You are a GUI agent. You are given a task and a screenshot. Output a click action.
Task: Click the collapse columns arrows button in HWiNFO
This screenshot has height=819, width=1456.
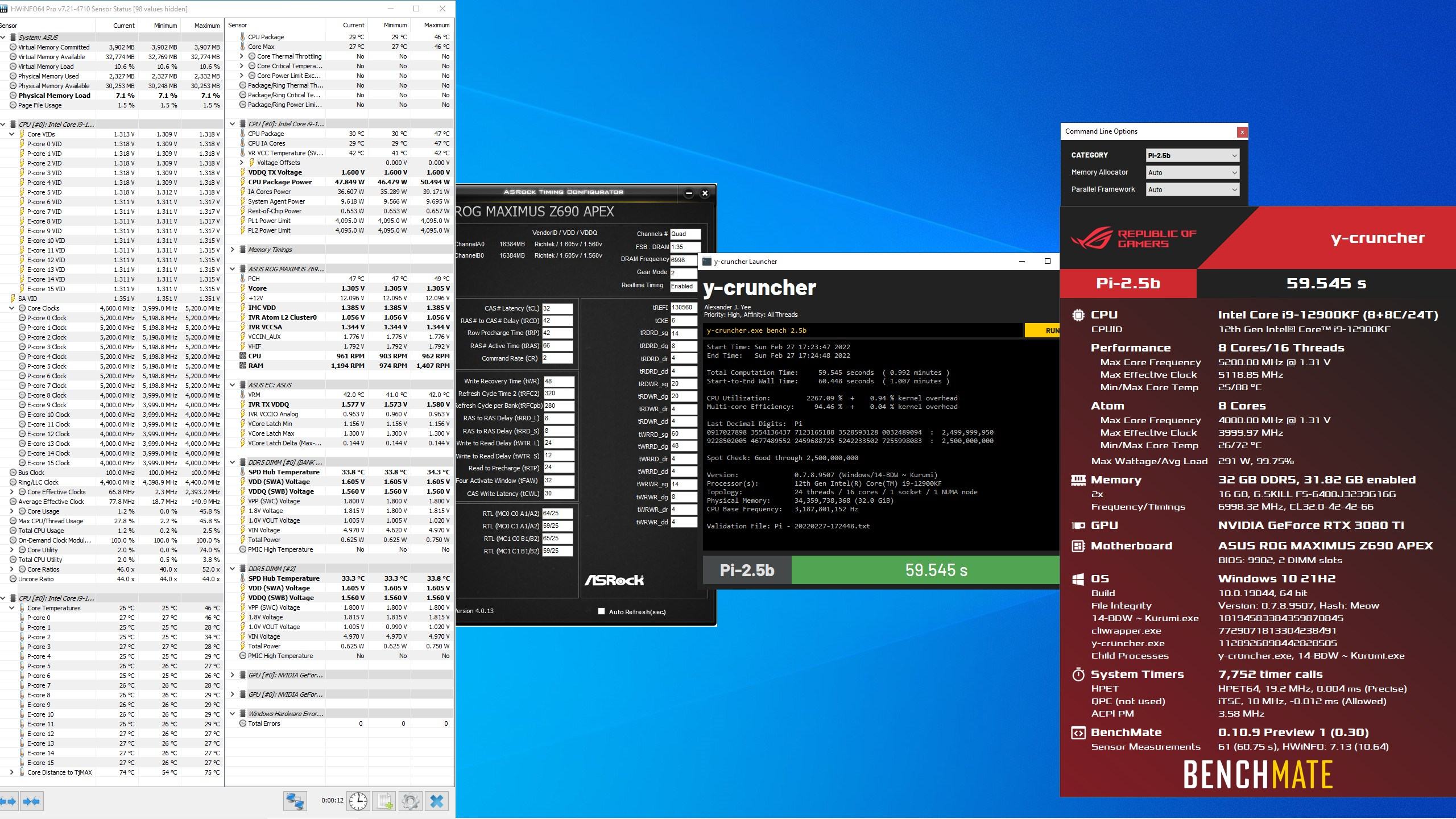tap(31, 801)
